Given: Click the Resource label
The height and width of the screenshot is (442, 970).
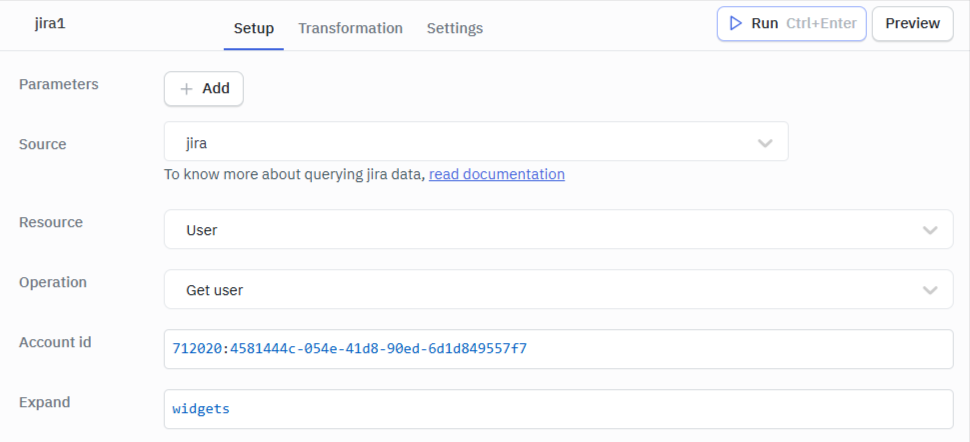Looking at the screenshot, I should point(51,222).
